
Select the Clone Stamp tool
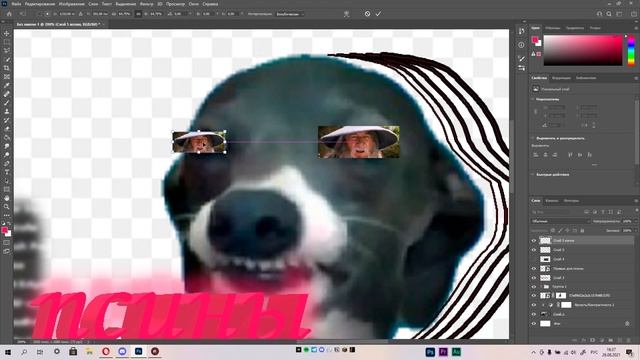click(x=7, y=111)
